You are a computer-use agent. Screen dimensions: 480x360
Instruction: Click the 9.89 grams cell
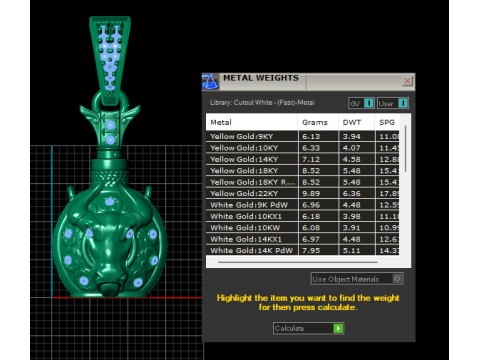click(318, 193)
